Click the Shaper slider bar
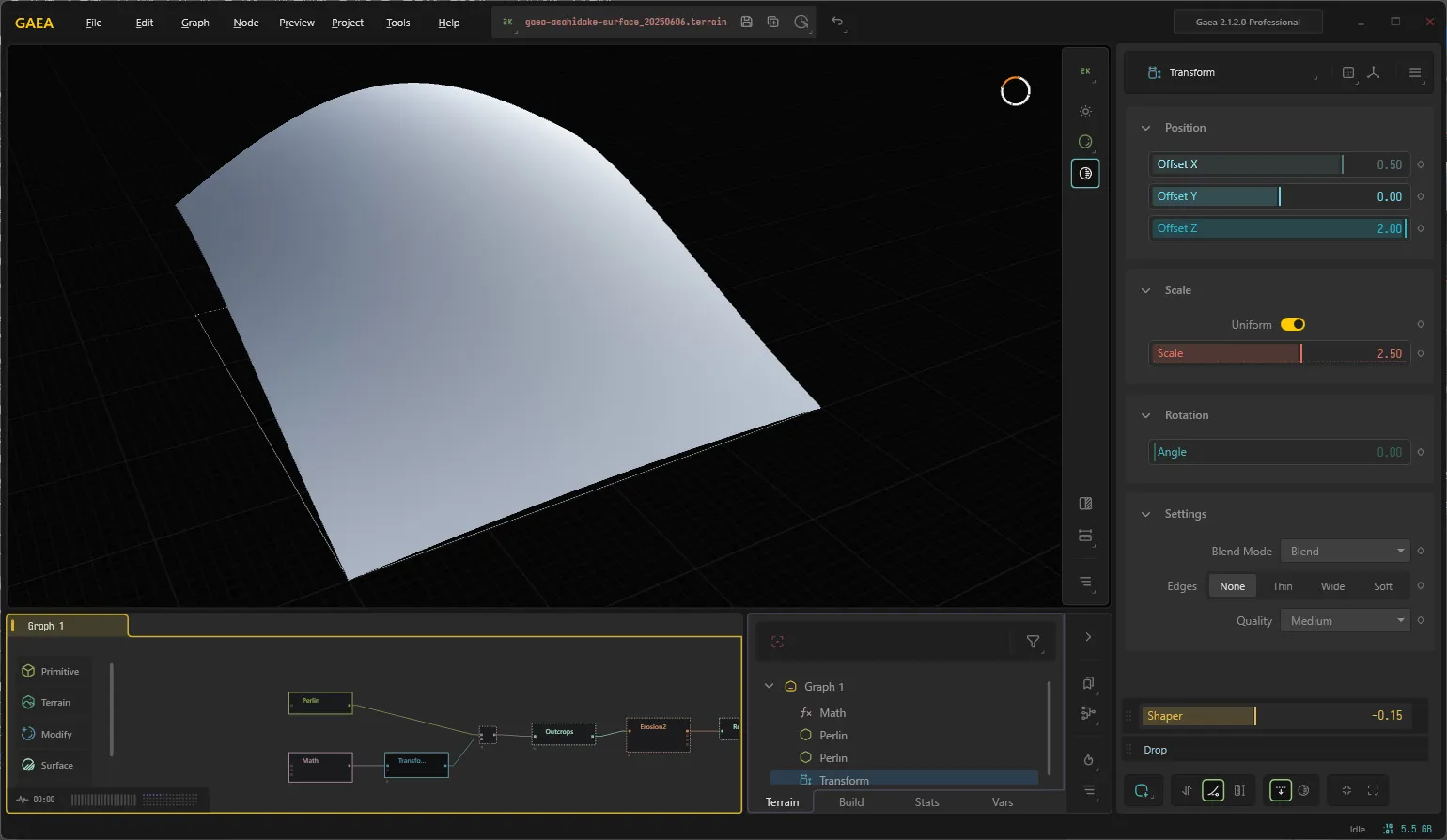The width and height of the screenshot is (1447, 840). [1275, 716]
